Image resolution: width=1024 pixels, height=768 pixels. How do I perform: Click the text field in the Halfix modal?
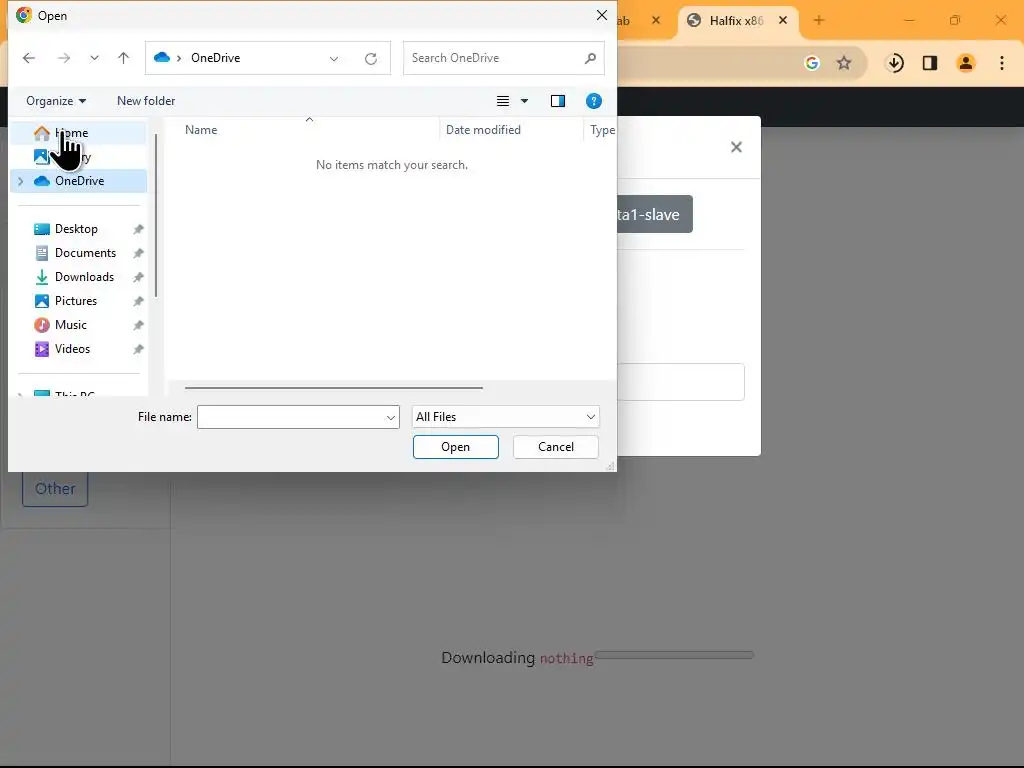pyautogui.click(x=680, y=382)
